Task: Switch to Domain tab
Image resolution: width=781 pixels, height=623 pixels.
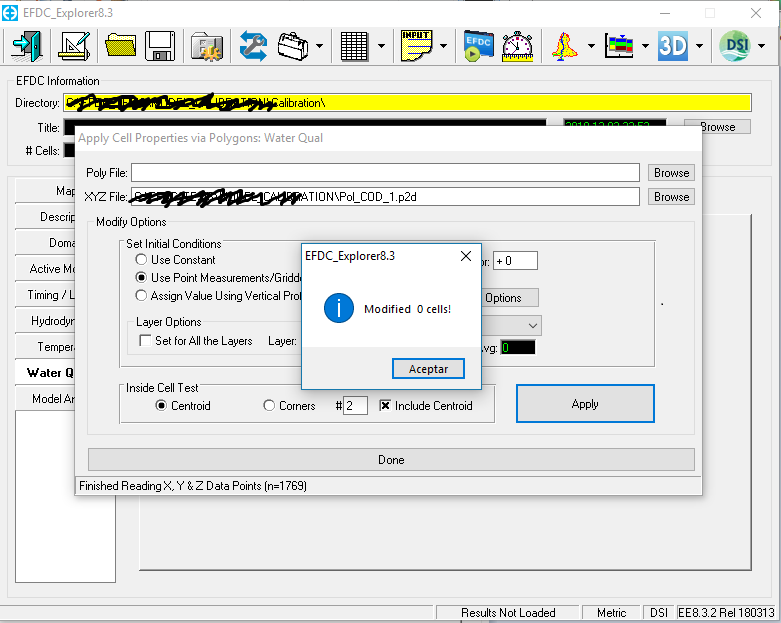Action: pyautogui.click(x=45, y=243)
